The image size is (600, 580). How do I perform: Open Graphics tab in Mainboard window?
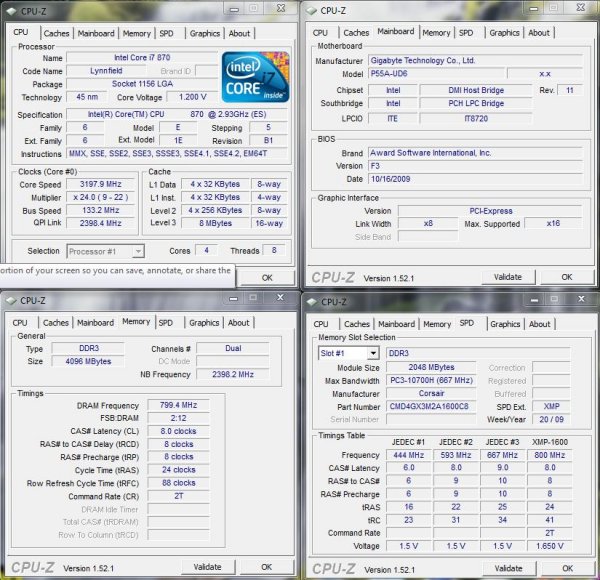point(504,33)
